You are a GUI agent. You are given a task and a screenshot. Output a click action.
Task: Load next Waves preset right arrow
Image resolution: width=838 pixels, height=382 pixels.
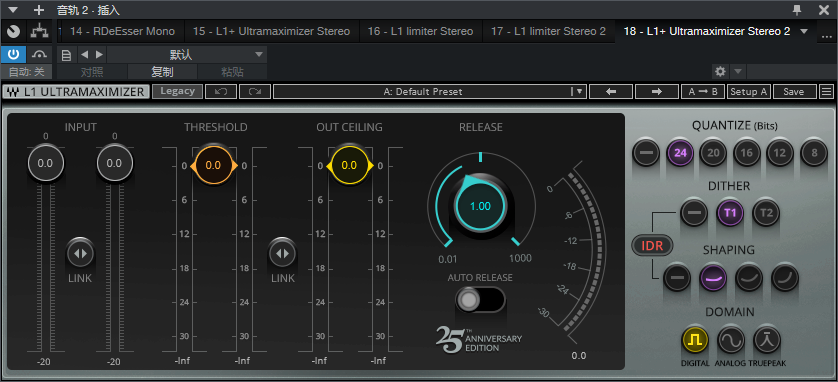pyautogui.click(x=657, y=91)
